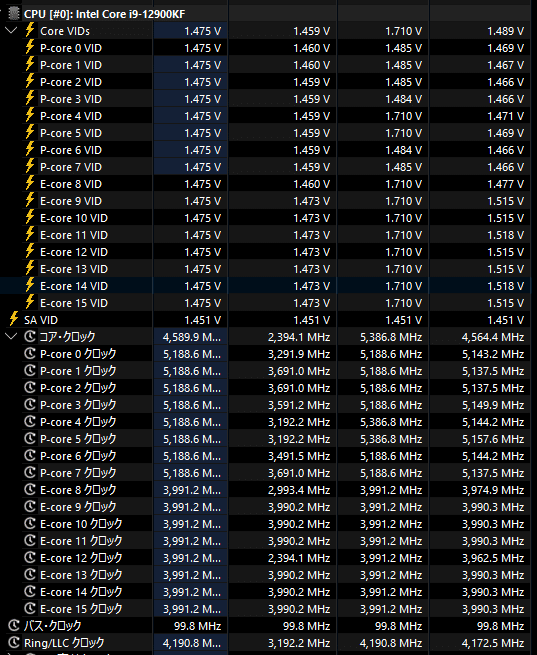Click the lightning icon for P-core 4 VID
This screenshot has height=655, width=537.
30,116
